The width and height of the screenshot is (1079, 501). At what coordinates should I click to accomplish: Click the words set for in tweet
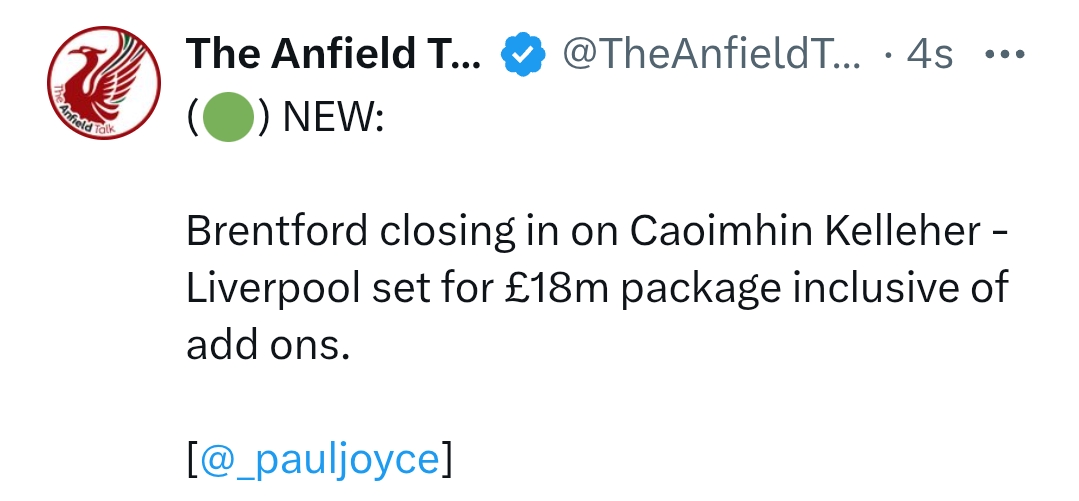pyautogui.click(x=432, y=288)
